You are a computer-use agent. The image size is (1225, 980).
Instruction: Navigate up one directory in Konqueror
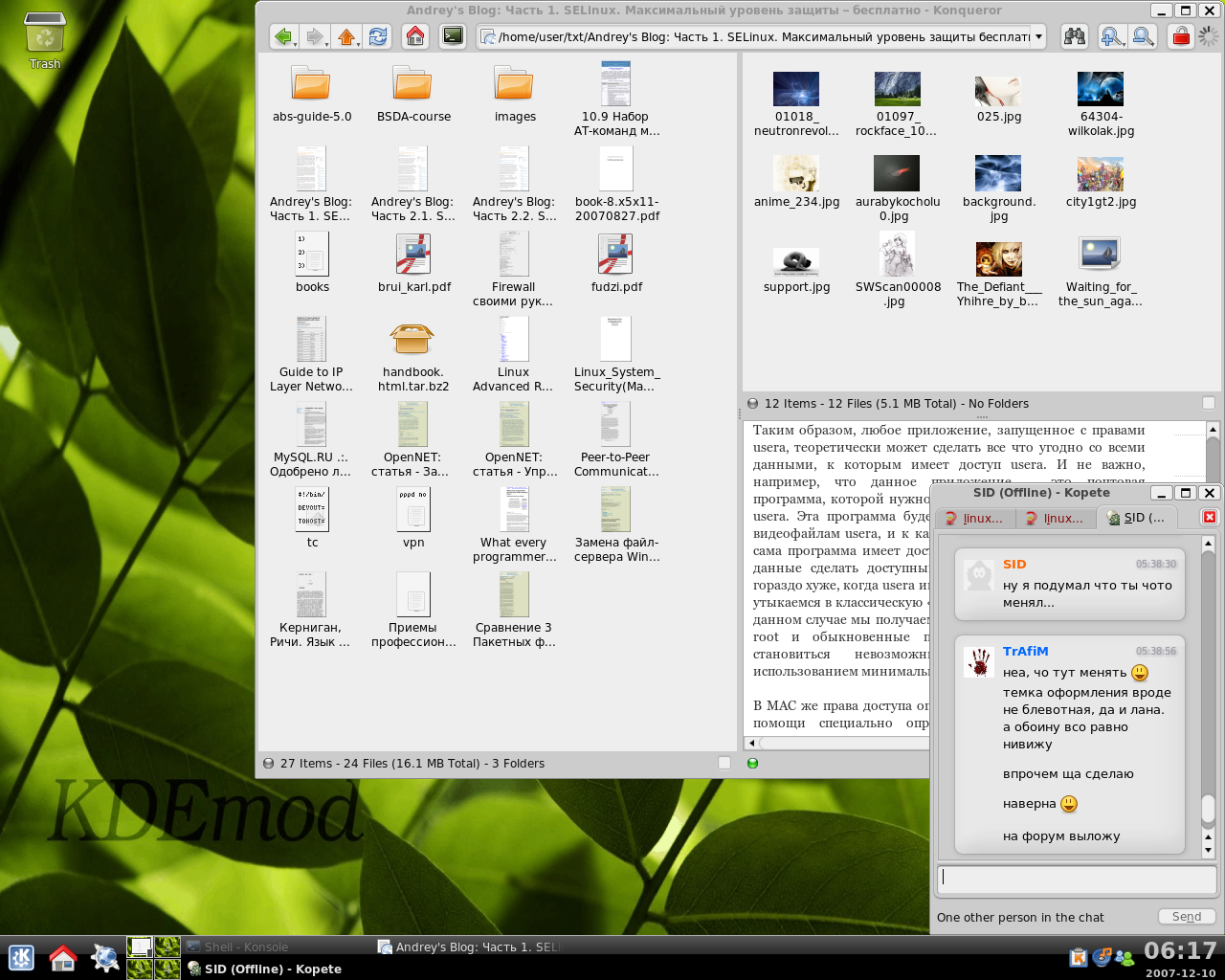[345, 36]
